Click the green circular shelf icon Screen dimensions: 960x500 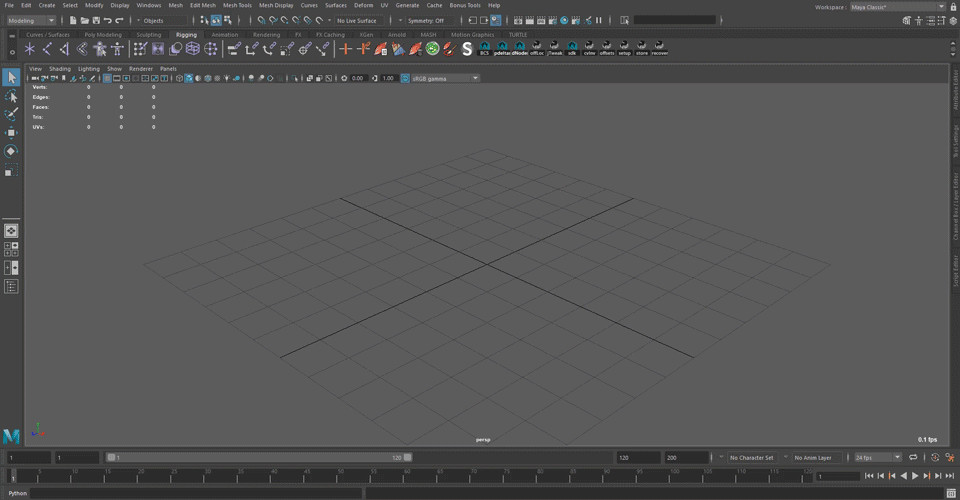tap(433, 49)
